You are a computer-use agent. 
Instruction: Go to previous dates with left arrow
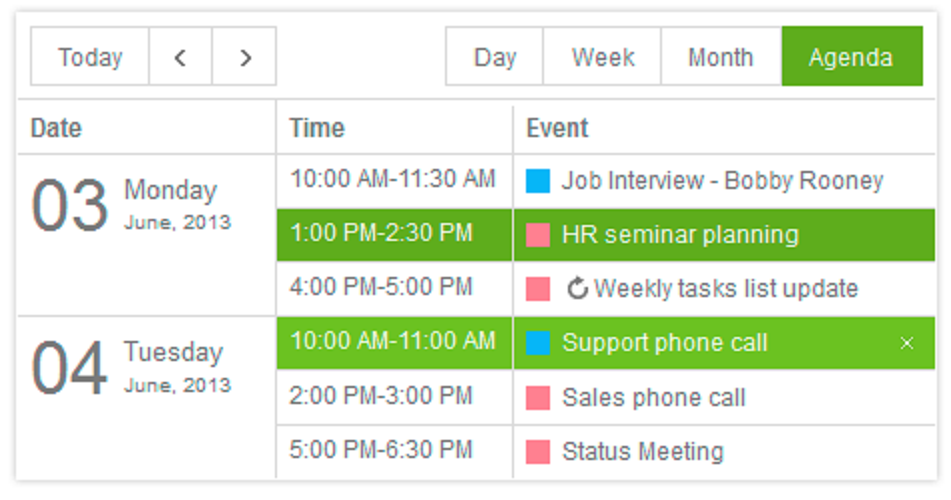pos(180,57)
